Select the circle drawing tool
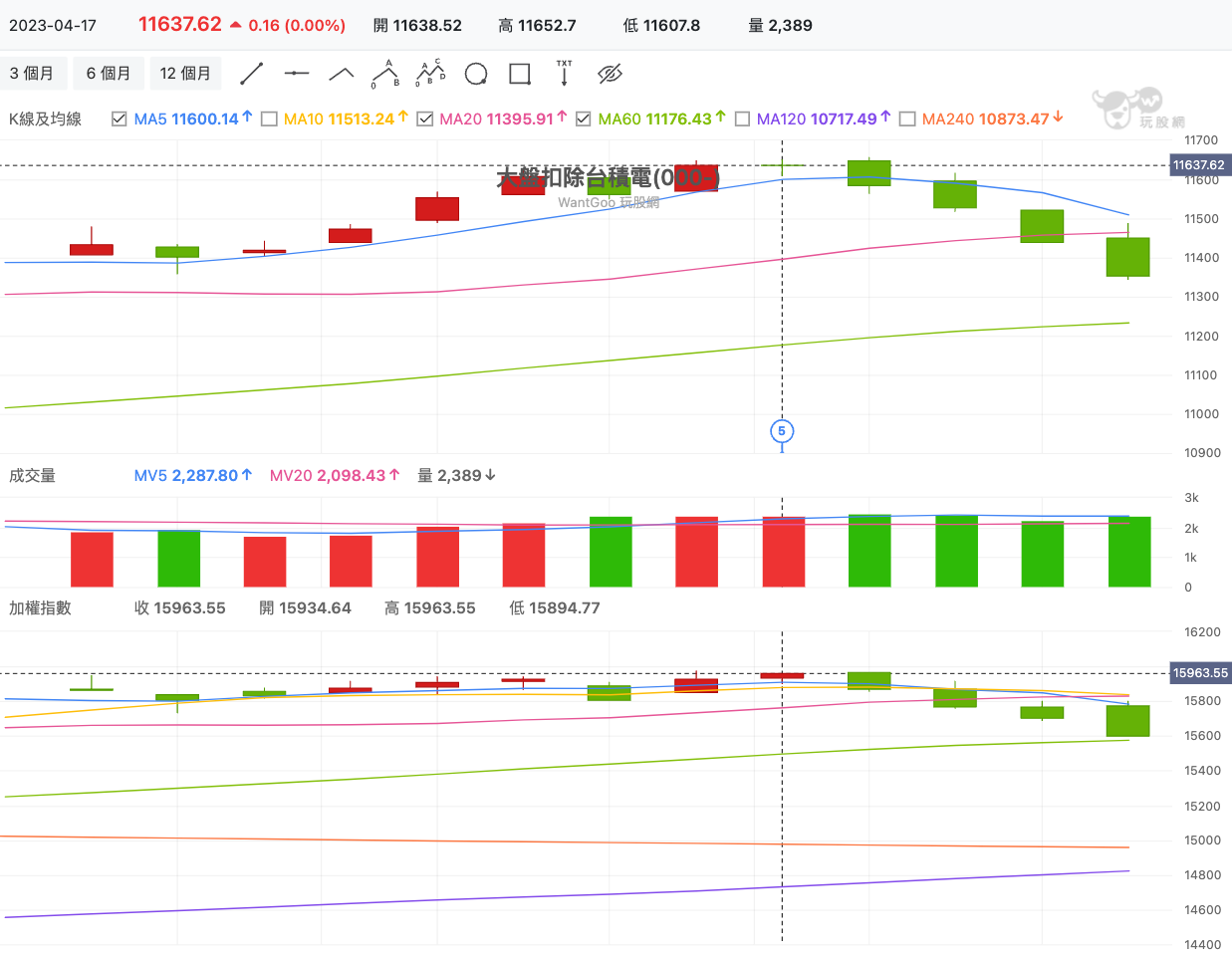This screenshot has height=956, width=1232. [476, 74]
